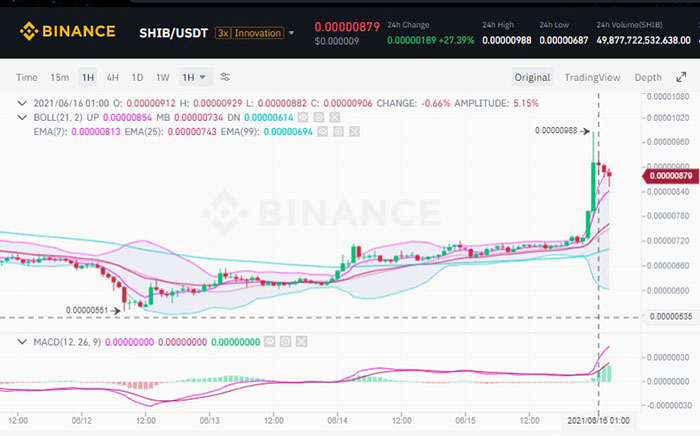This screenshot has width=700, height=436.
Task: Open EMA indicator settings
Action: click(338, 132)
